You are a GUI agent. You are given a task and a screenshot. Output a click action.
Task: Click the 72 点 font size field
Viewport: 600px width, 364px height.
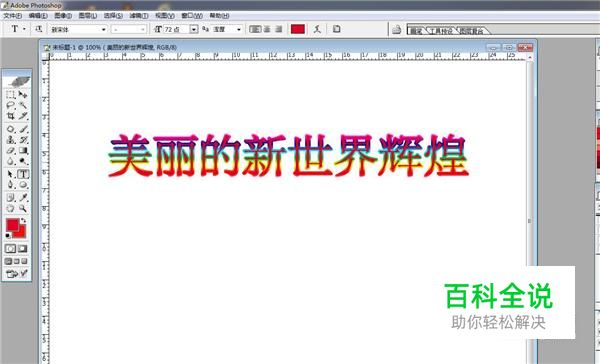coord(177,29)
